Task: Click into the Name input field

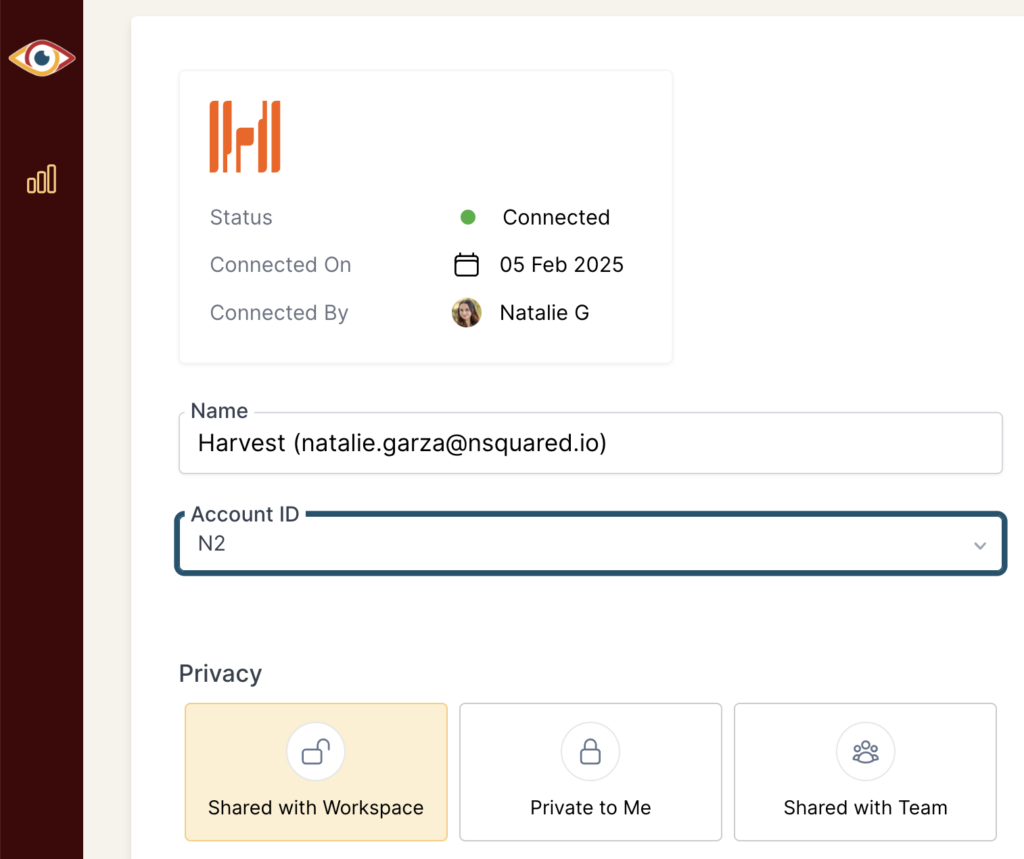Action: [x=590, y=443]
